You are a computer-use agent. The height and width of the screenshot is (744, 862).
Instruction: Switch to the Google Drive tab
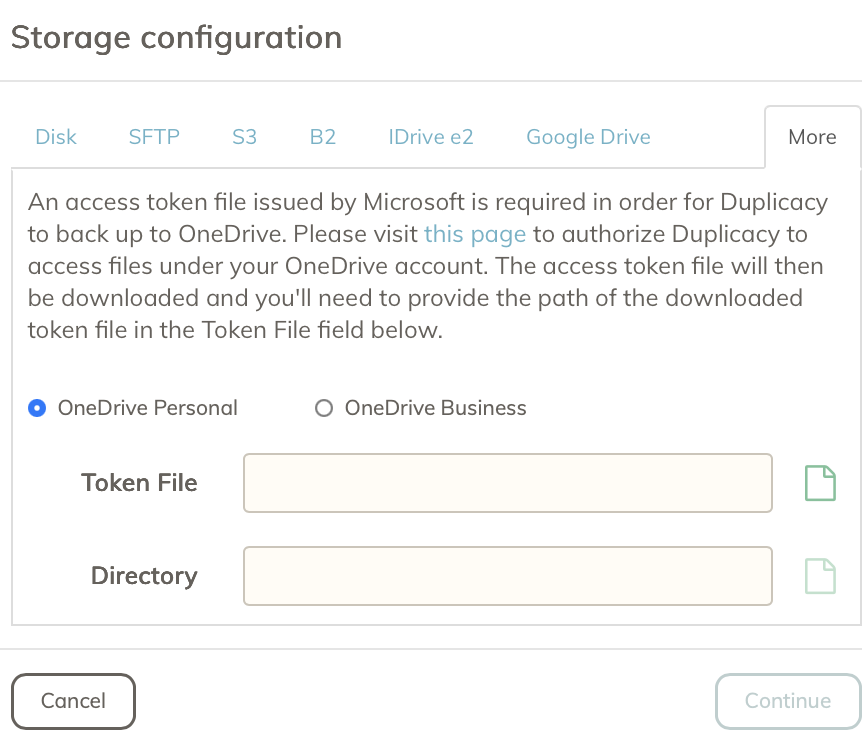click(x=588, y=137)
